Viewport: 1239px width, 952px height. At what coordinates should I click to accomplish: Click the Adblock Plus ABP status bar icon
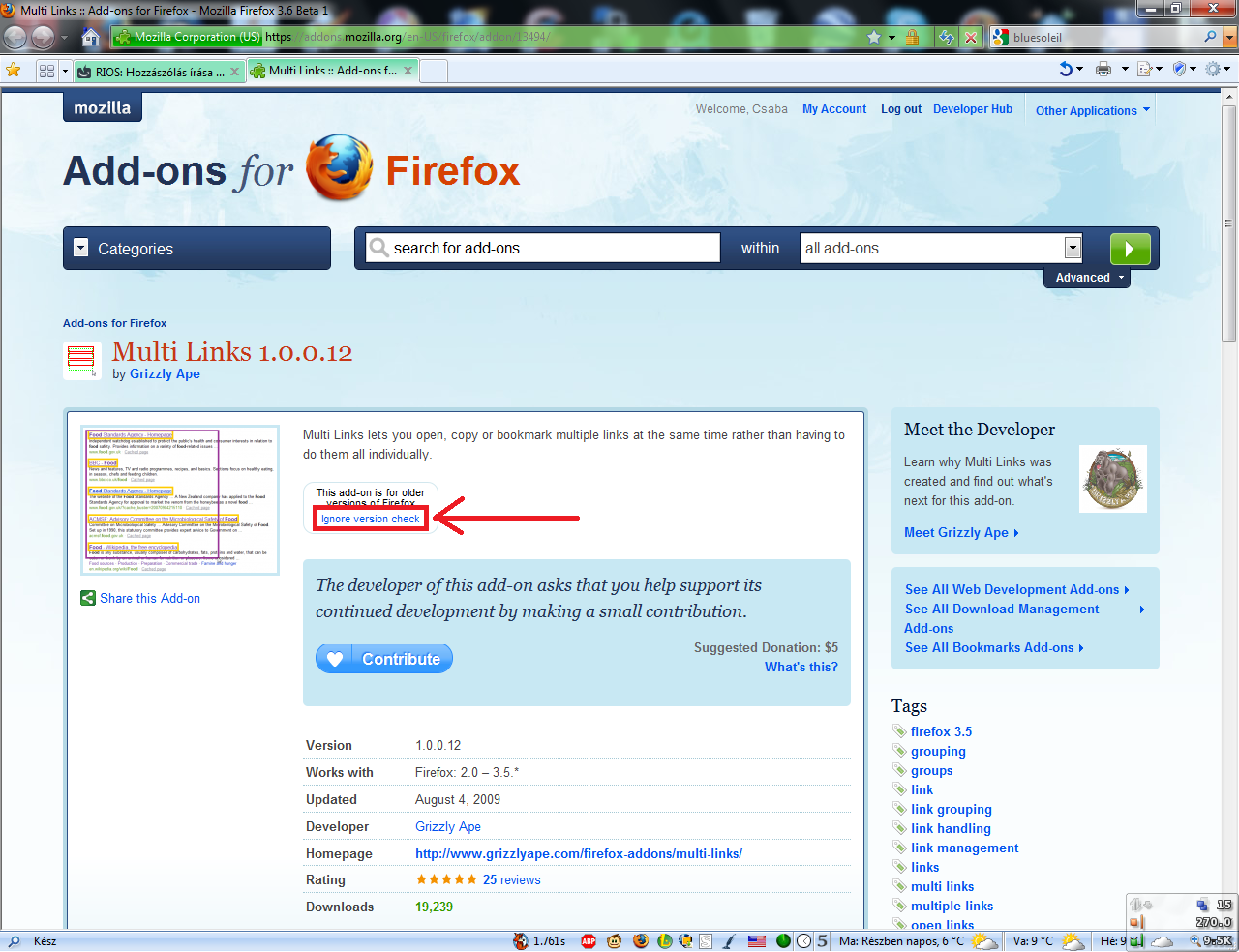(x=588, y=940)
